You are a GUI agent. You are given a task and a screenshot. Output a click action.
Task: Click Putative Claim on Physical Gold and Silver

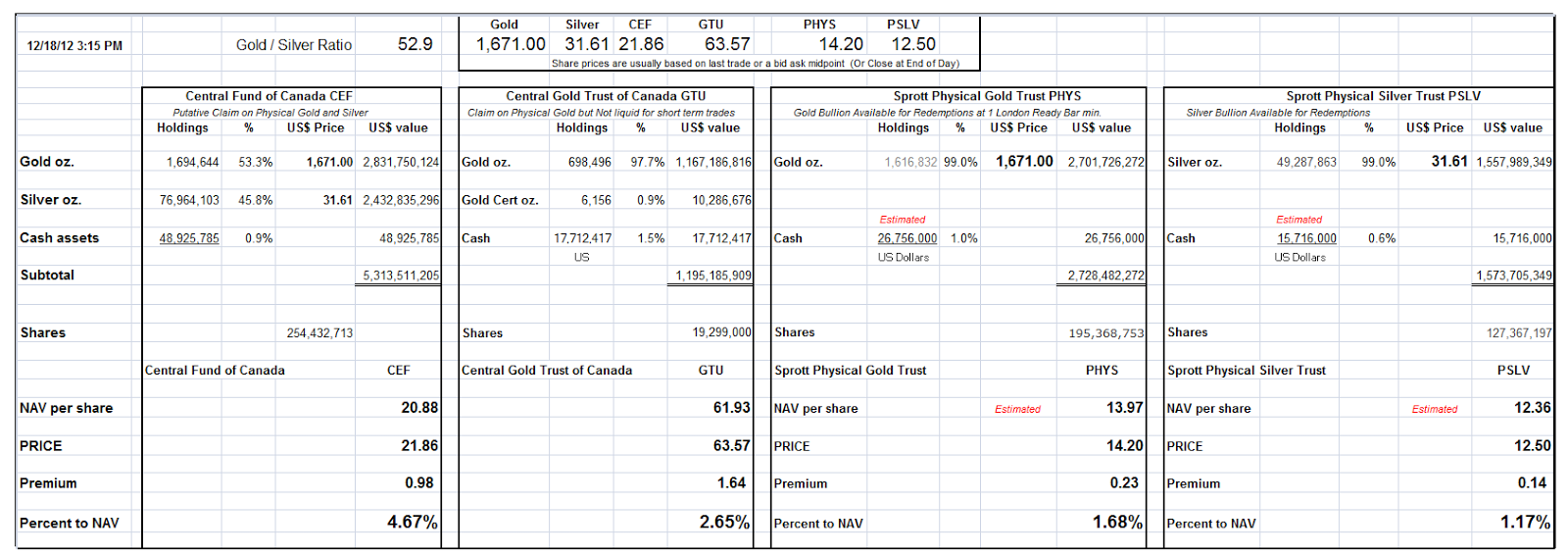(270, 113)
